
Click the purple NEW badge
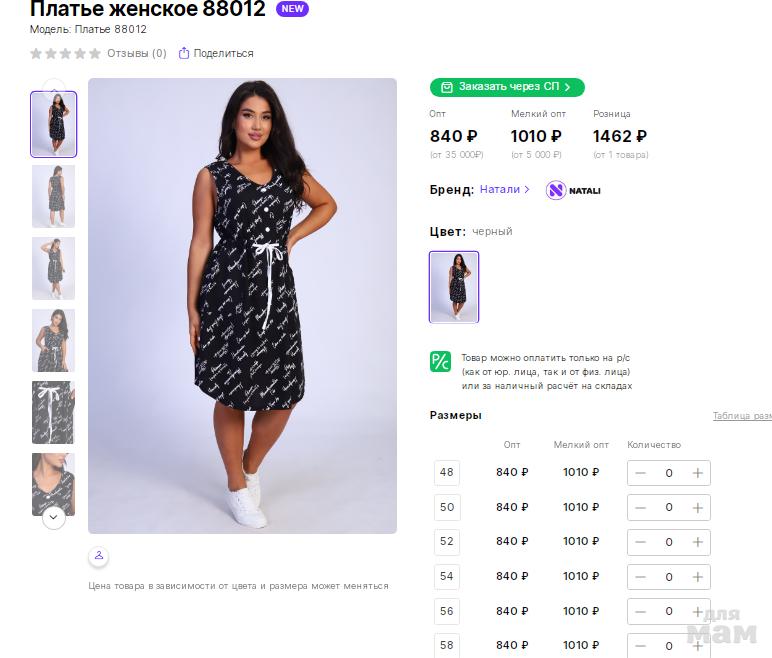click(x=292, y=9)
